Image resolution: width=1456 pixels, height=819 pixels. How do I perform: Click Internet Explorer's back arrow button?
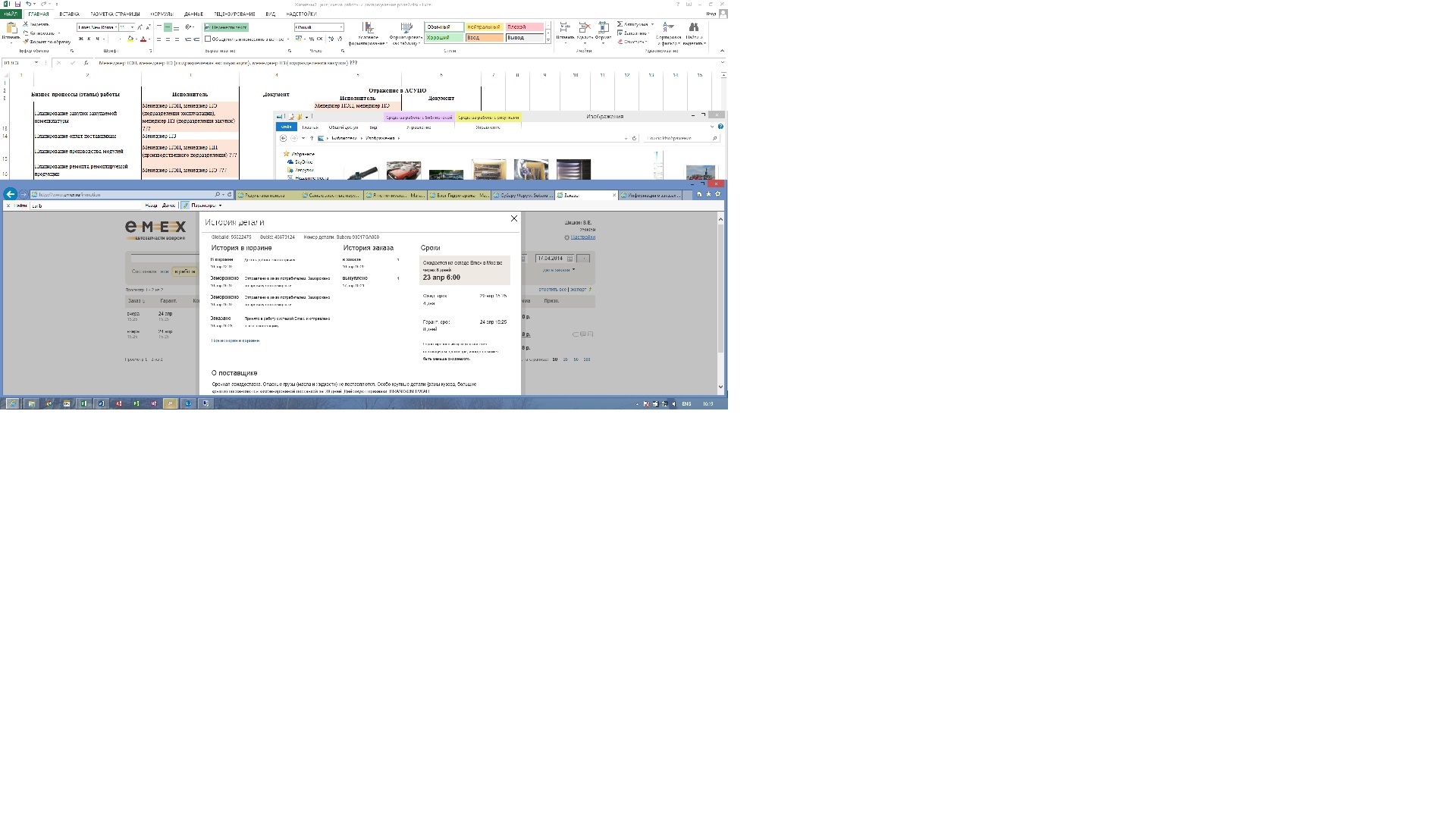tap(11, 194)
